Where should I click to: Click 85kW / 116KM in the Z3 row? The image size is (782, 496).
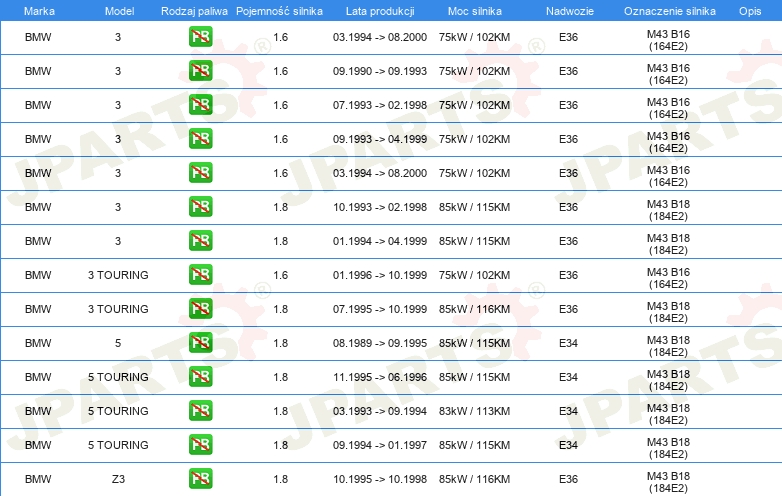(474, 479)
